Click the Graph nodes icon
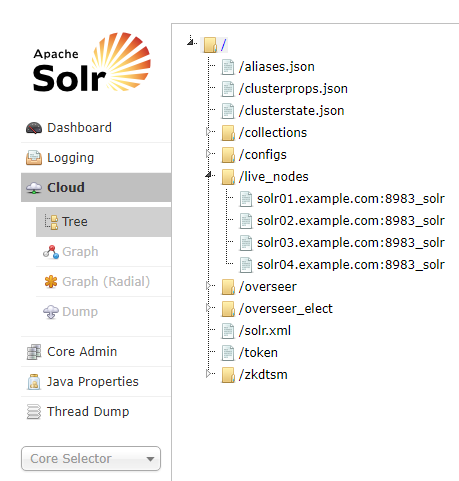This screenshot has width=459, height=481. (51, 252)
